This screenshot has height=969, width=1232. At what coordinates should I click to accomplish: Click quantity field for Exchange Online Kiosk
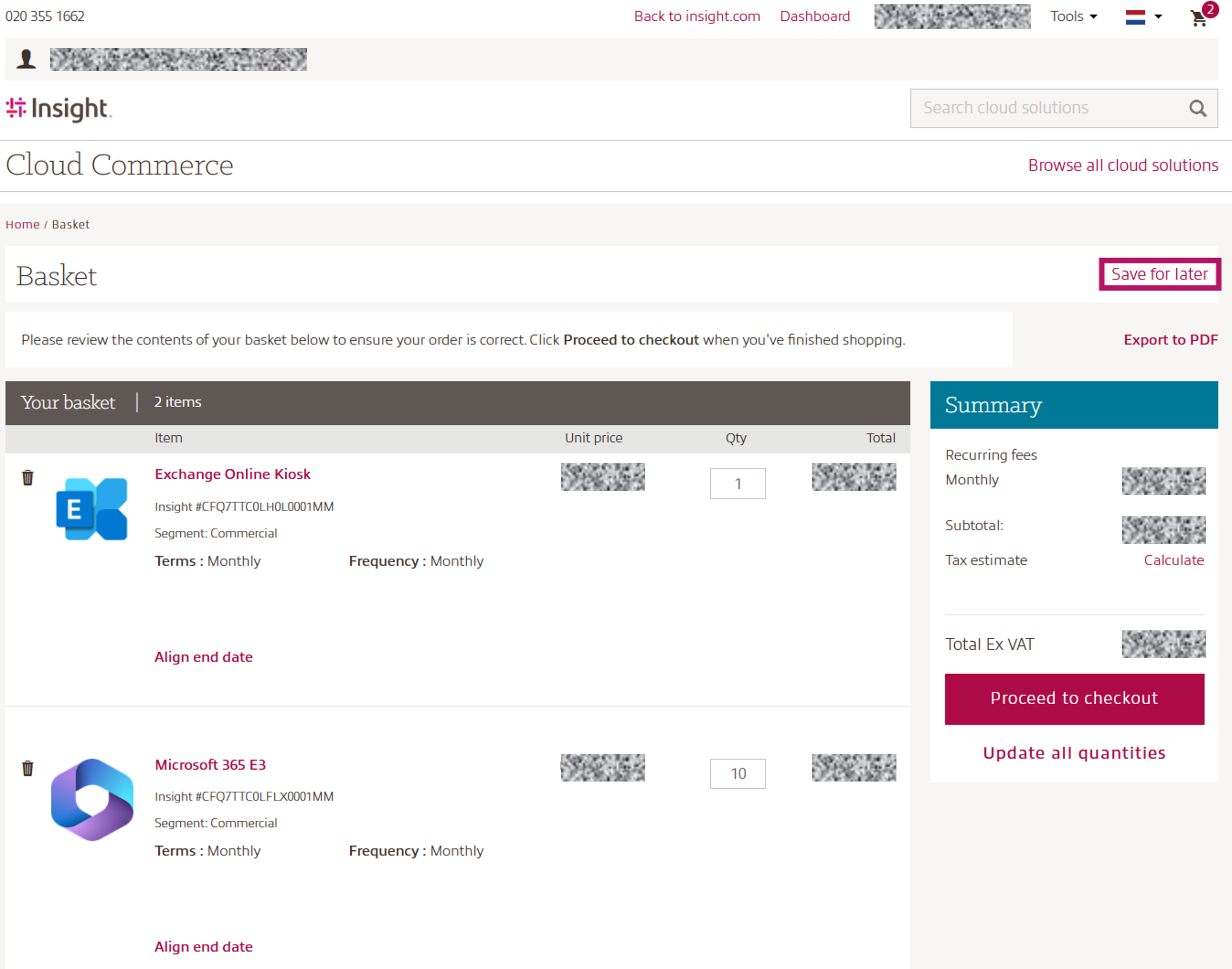coord(738,483)
